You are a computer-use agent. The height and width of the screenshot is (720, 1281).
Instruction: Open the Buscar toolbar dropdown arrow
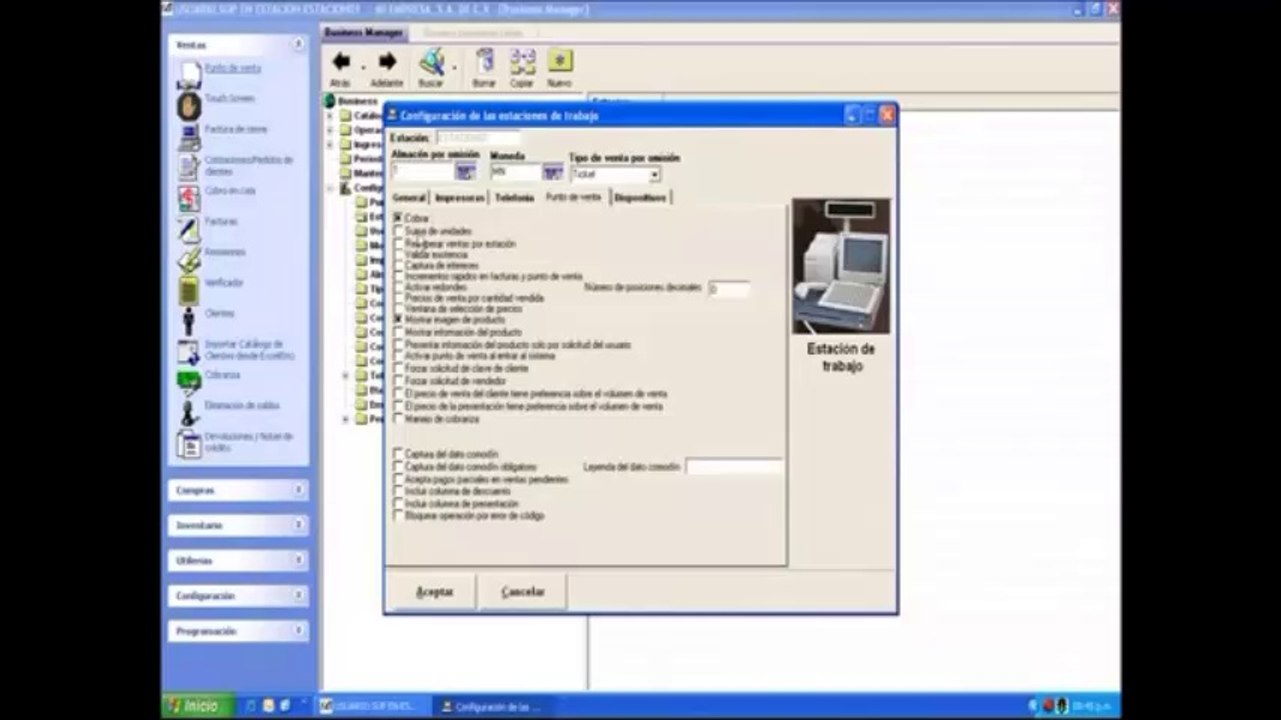tap(454, 66)
